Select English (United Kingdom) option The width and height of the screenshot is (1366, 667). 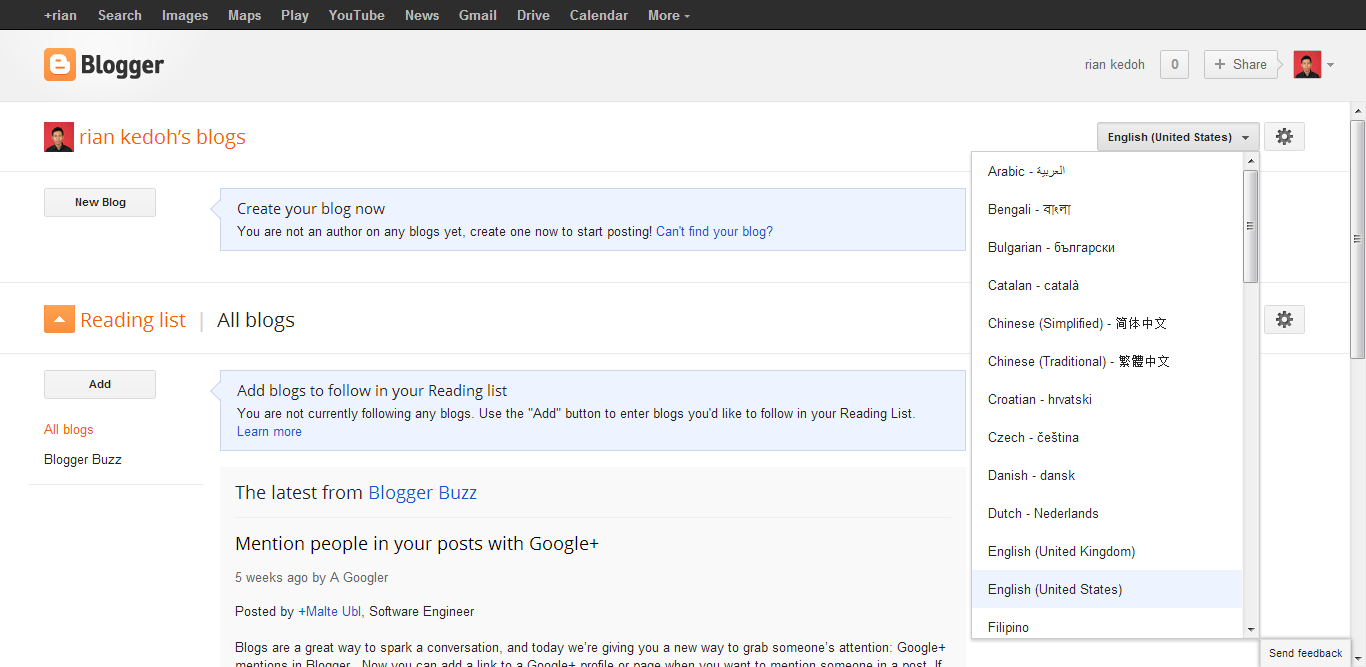[x=1107, y=551]
